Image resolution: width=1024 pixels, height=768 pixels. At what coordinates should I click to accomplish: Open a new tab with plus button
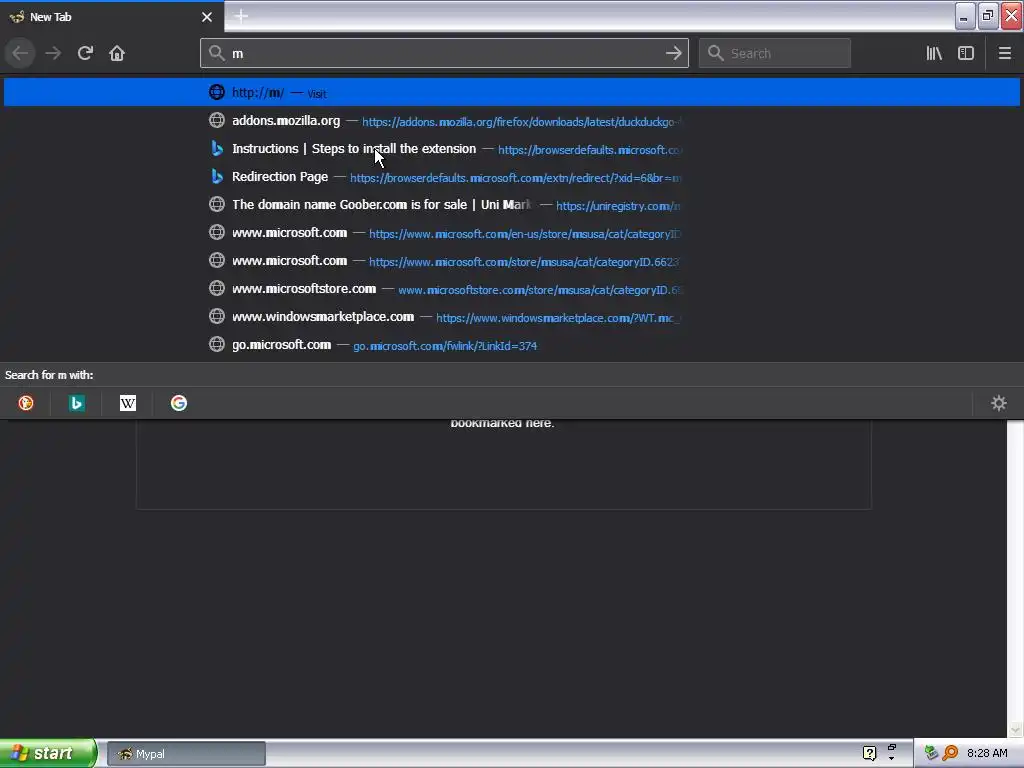241,16
